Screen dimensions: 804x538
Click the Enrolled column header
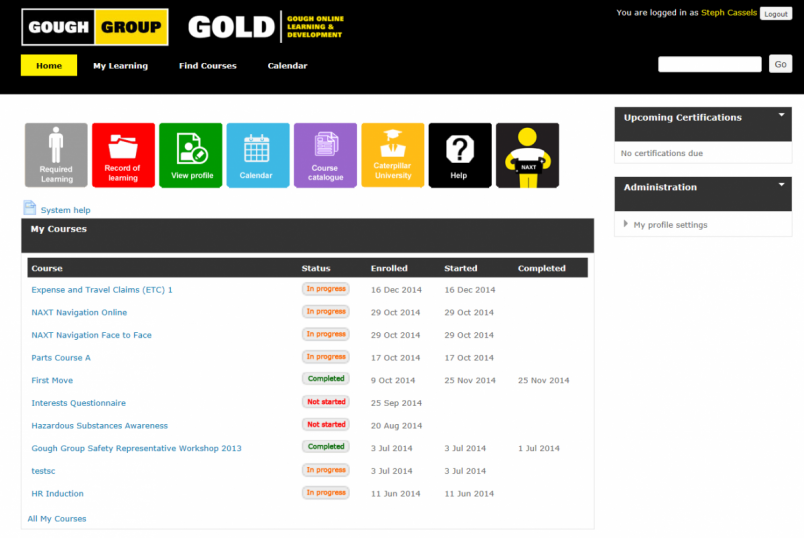point(389,268)
